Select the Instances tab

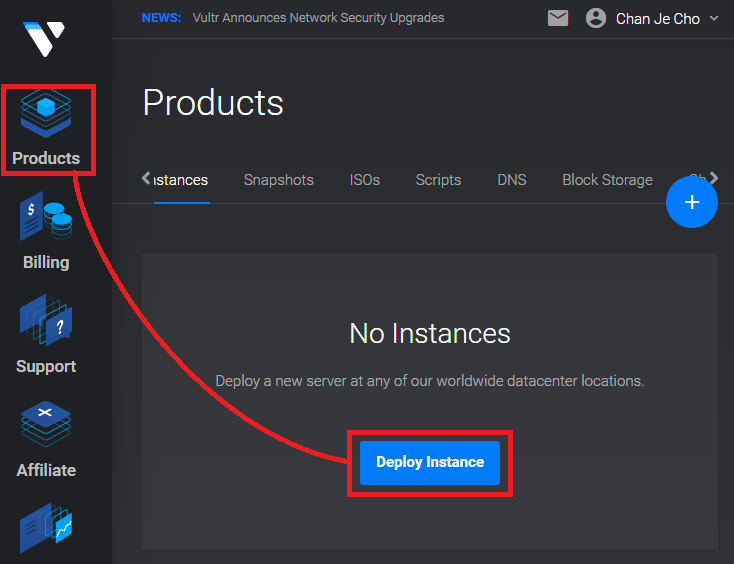point(181,180)
